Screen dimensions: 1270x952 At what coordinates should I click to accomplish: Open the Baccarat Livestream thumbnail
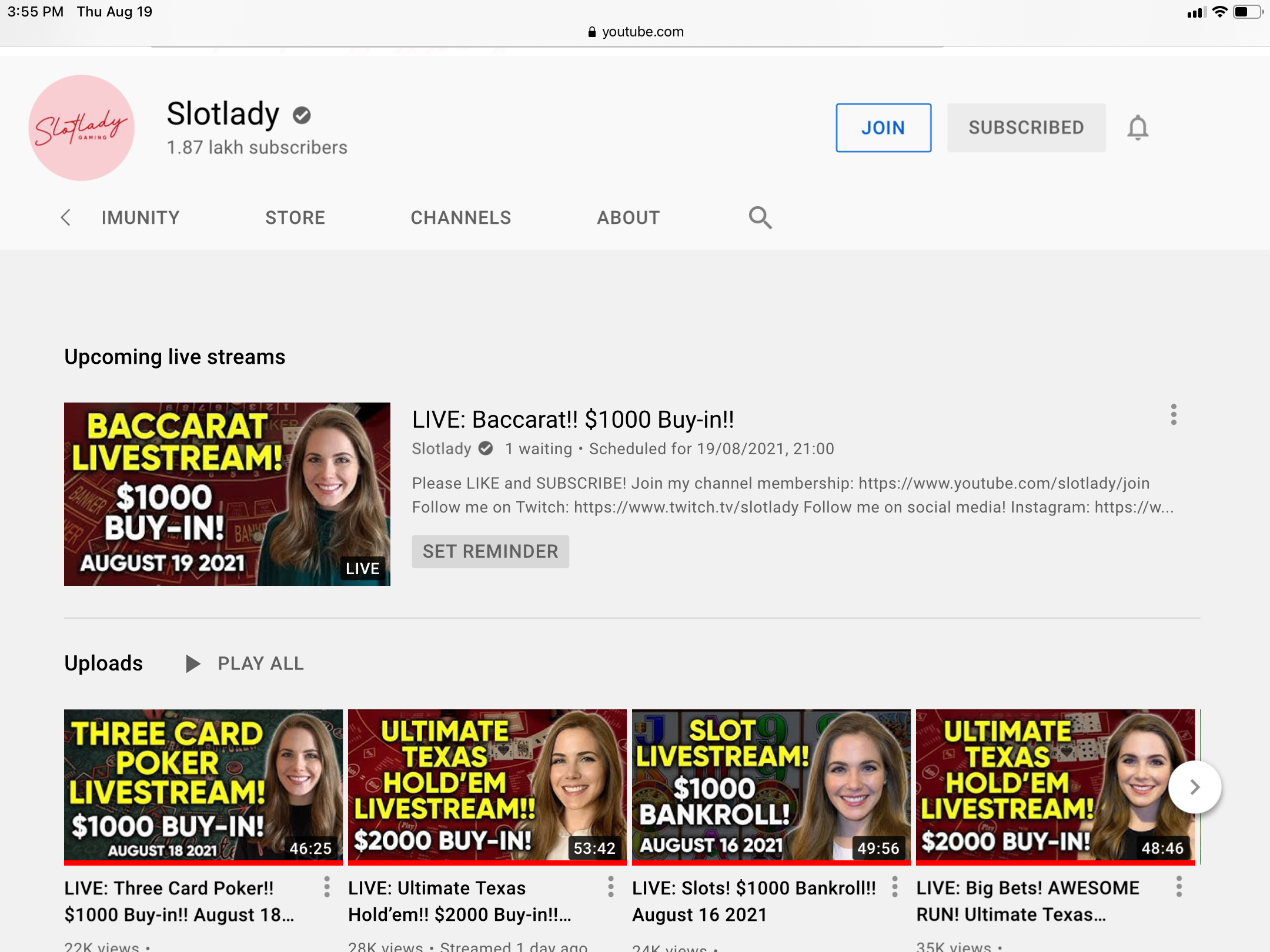(x=227, y=494)
